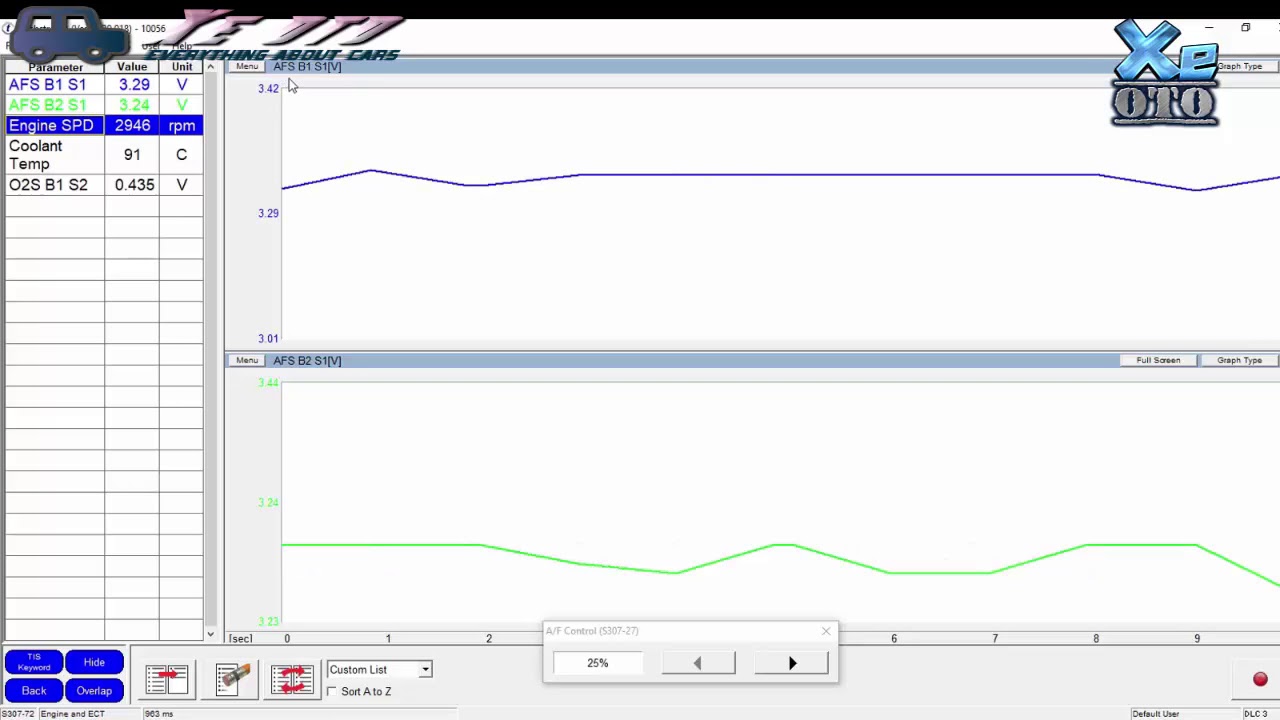
Task: Click the 25% A/F Control value field
Action: point(598,663)
